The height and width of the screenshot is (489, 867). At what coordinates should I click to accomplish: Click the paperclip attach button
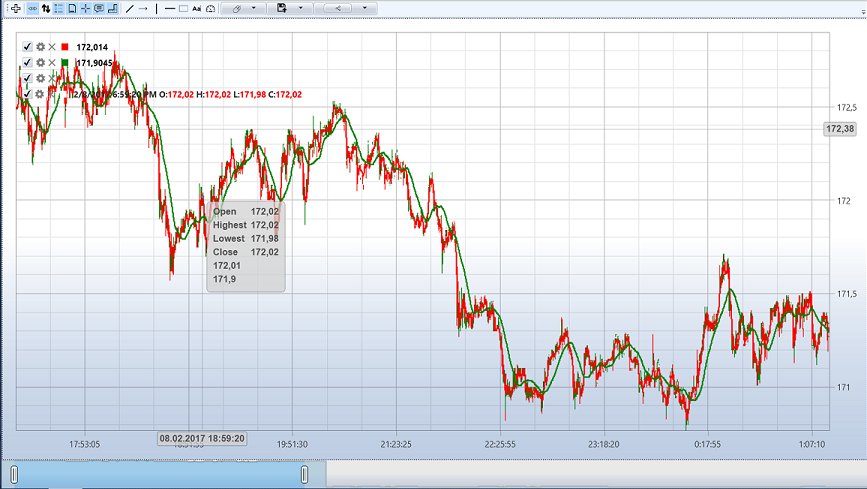[x=236, y=8]
